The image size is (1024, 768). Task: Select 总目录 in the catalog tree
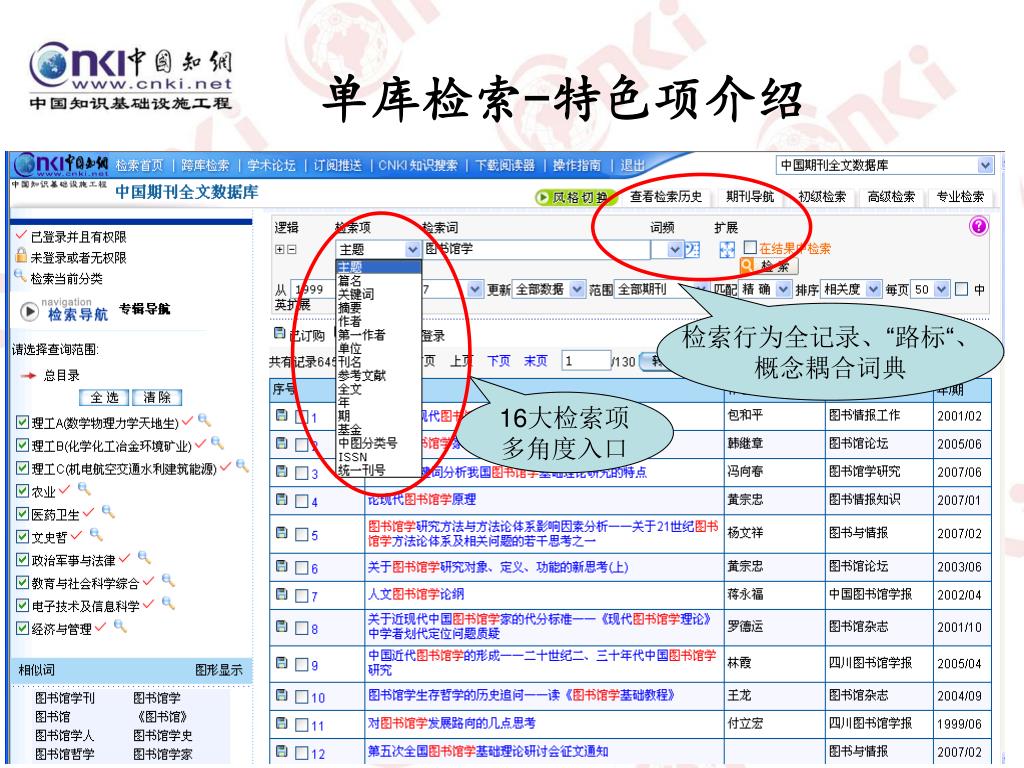(61, 376)
